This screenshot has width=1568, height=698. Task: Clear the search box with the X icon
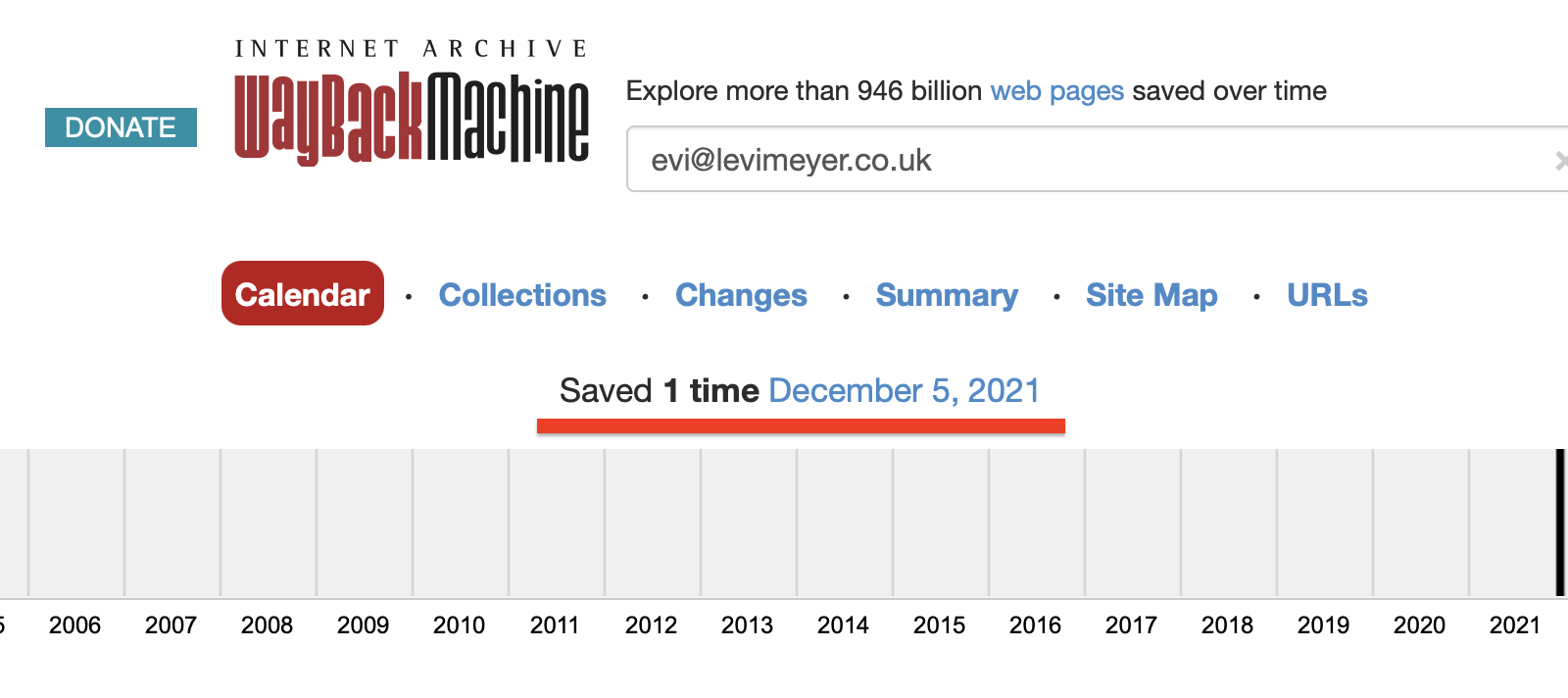1560,160
